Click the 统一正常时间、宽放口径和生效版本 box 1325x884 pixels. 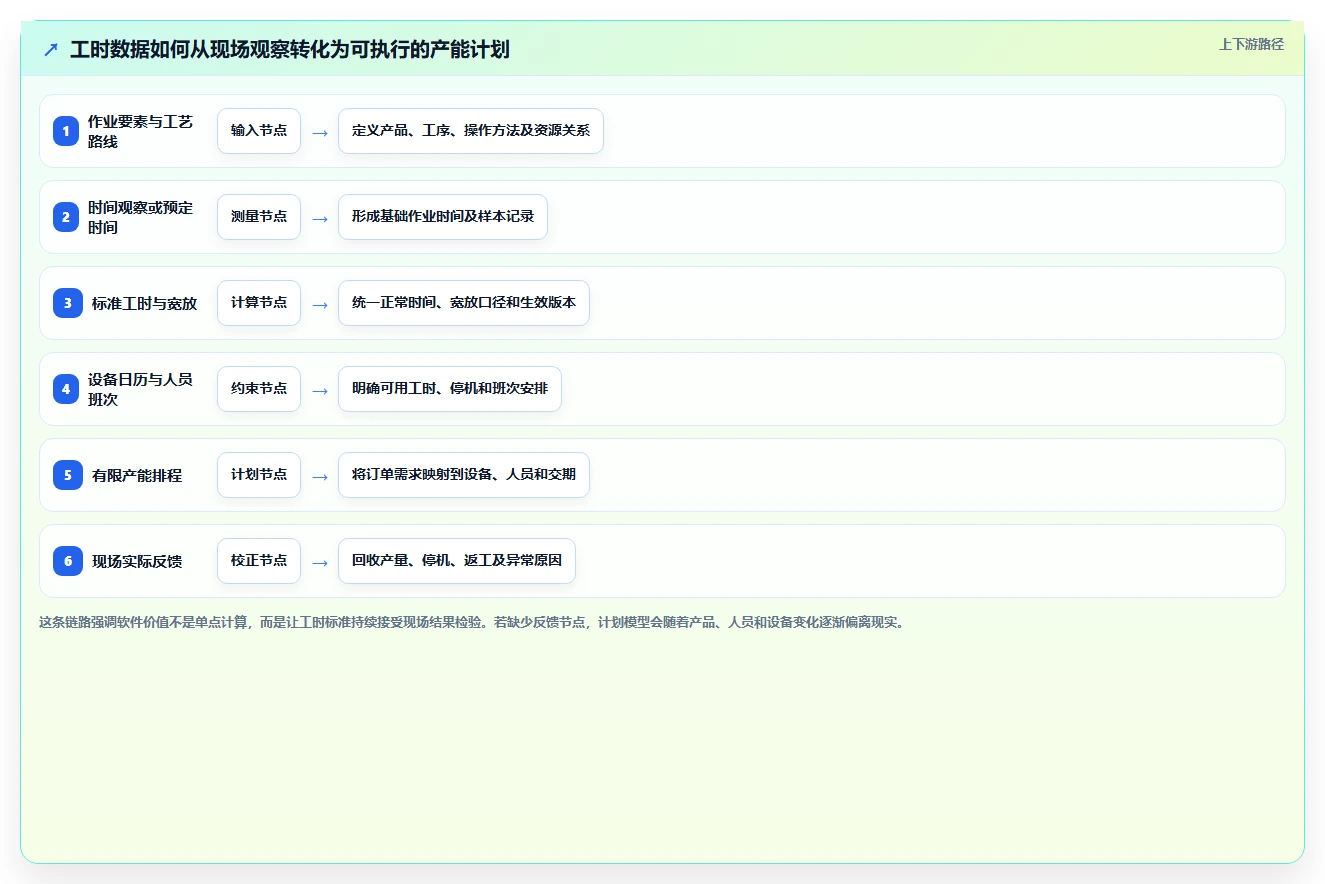(x=464, y=303)
